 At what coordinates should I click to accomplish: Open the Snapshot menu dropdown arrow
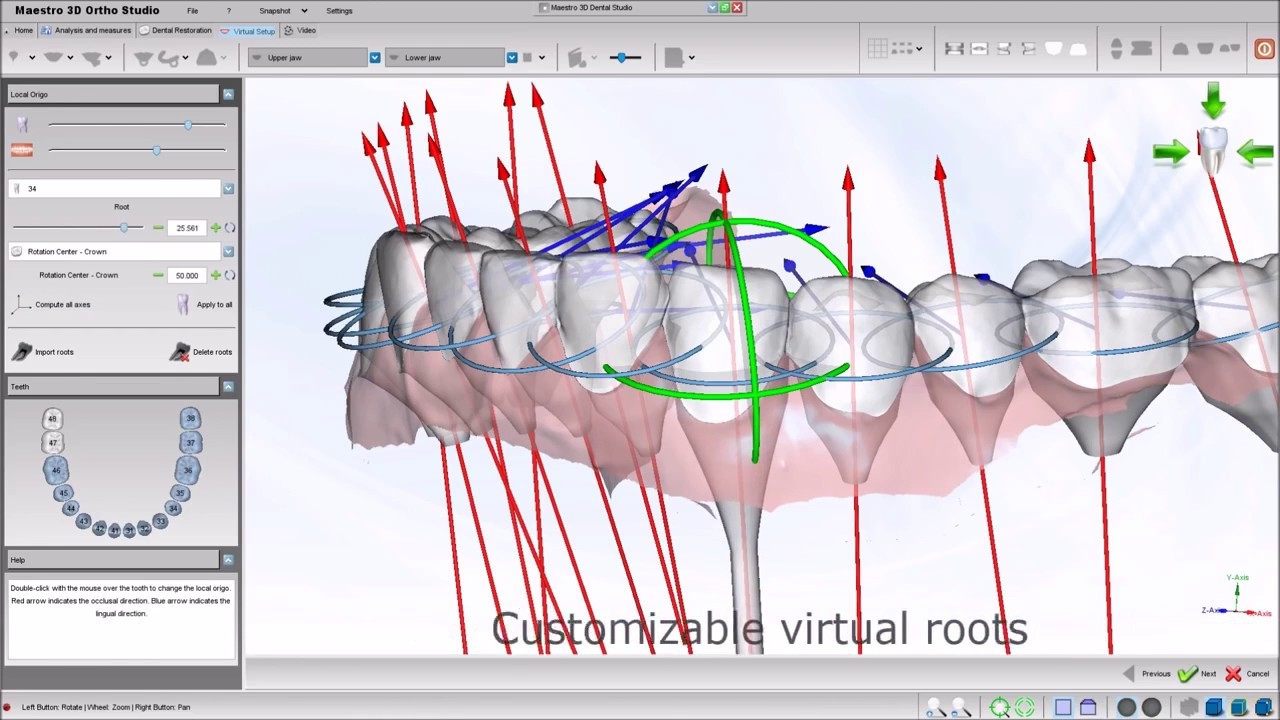pos(304,11)
